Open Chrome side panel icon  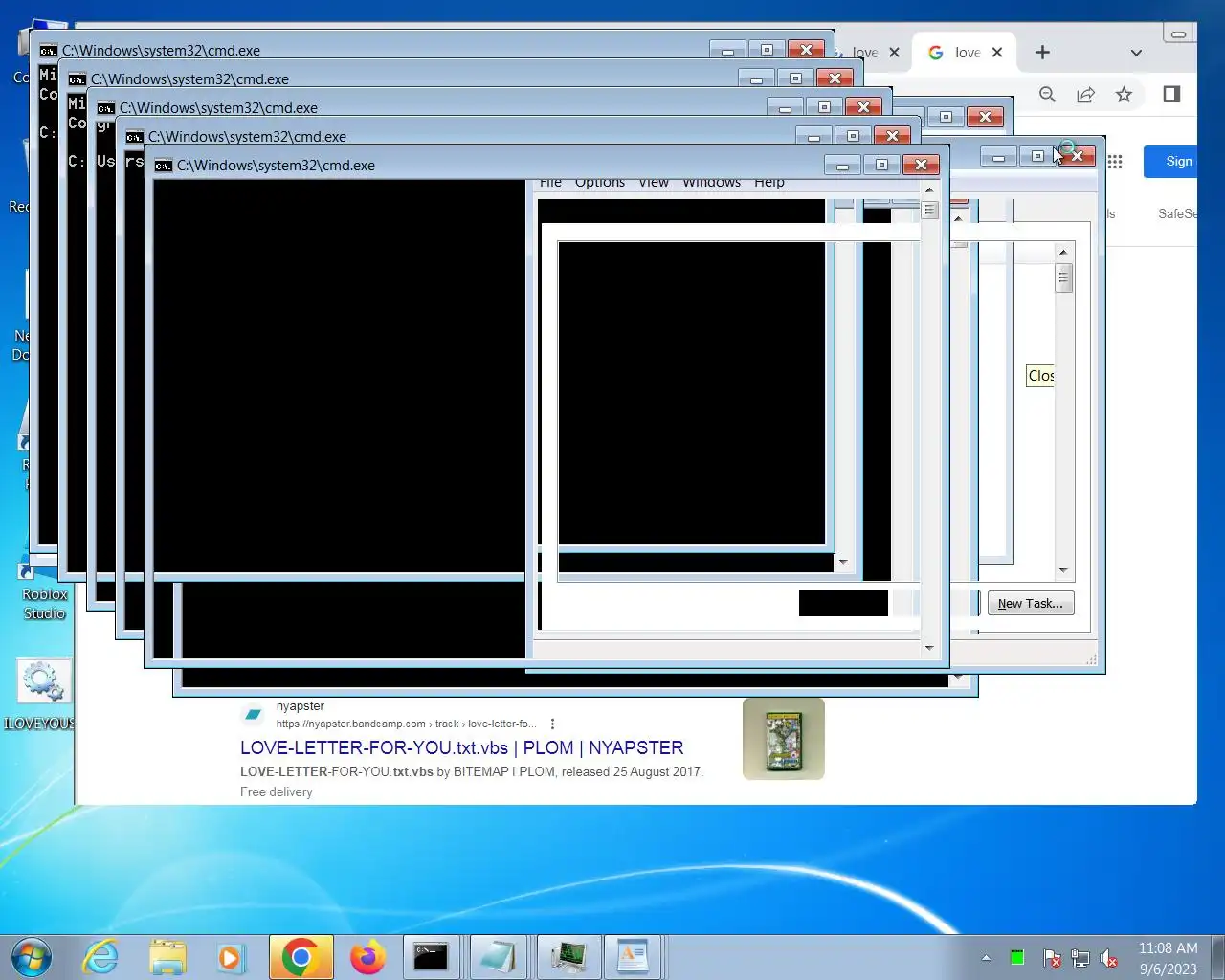tap(1171, 94)
